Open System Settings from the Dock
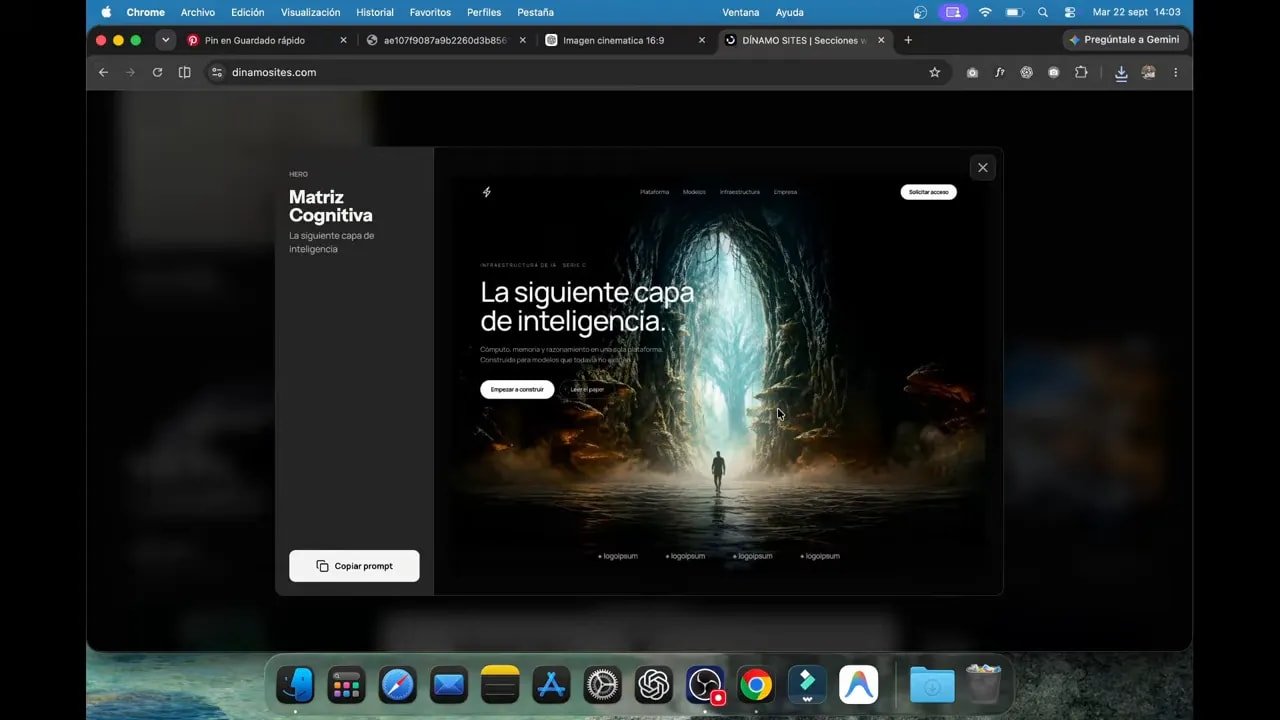The image size is (1280, 720). coord(602,685)
